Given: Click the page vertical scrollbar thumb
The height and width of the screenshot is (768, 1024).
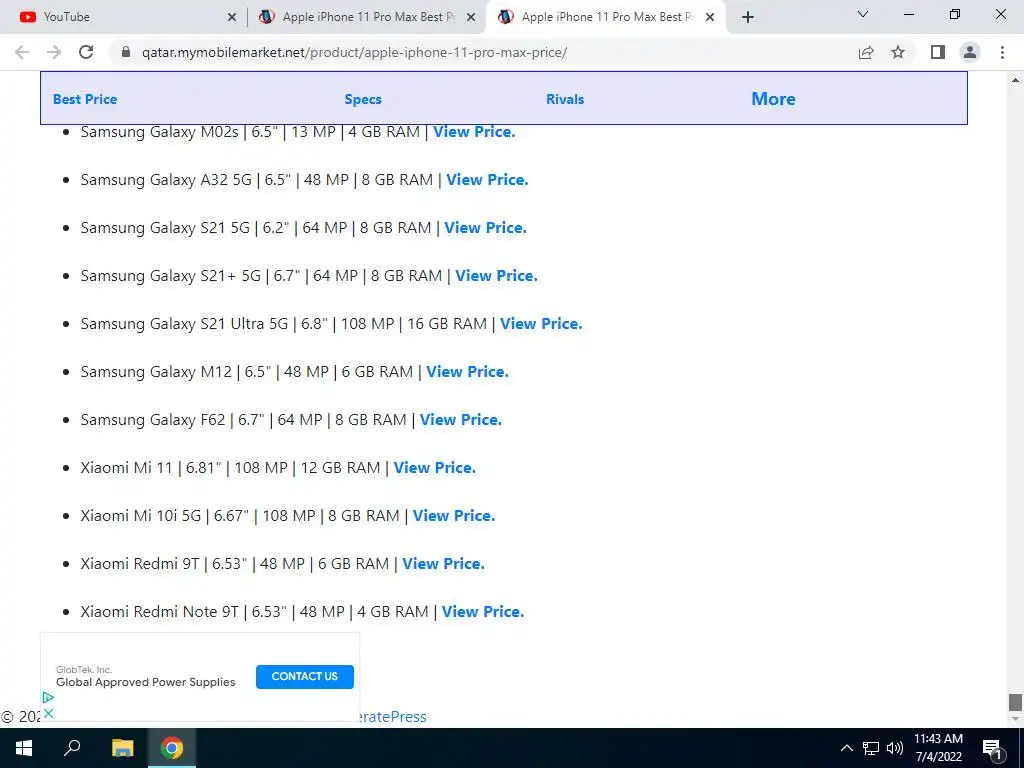Looking at the screenshot, I should pos(1015,702).
